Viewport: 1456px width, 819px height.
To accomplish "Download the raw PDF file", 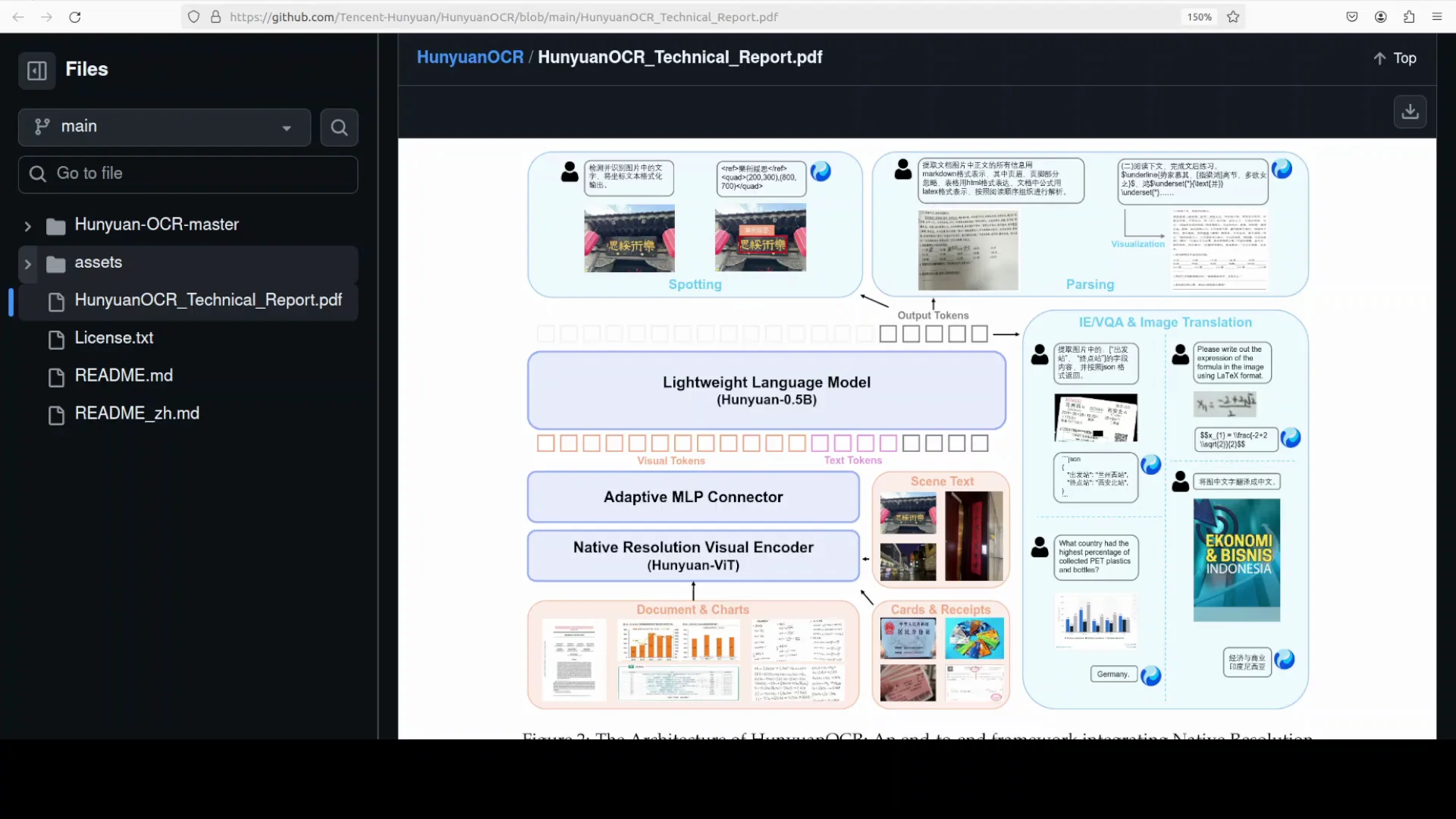I will pyautogui.click(x=1409, y=111).
